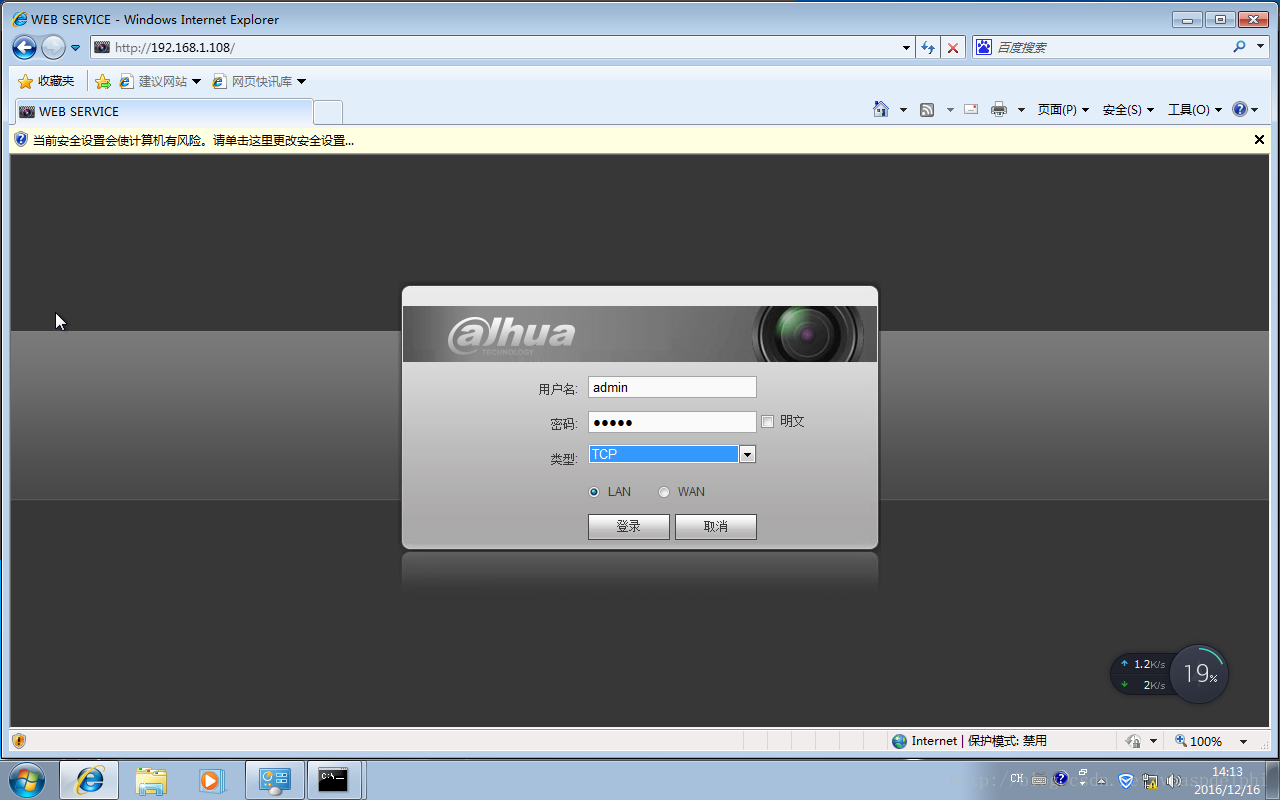Click the control panel taskbar icon
The width and height of the screenshot is (1280, 800).
tap(274, 780)
